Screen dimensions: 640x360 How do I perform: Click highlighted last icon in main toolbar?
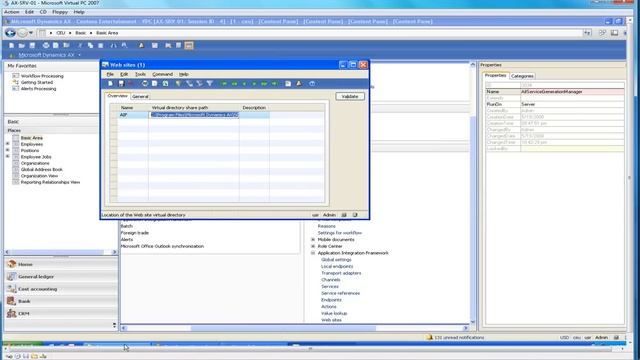189,45
